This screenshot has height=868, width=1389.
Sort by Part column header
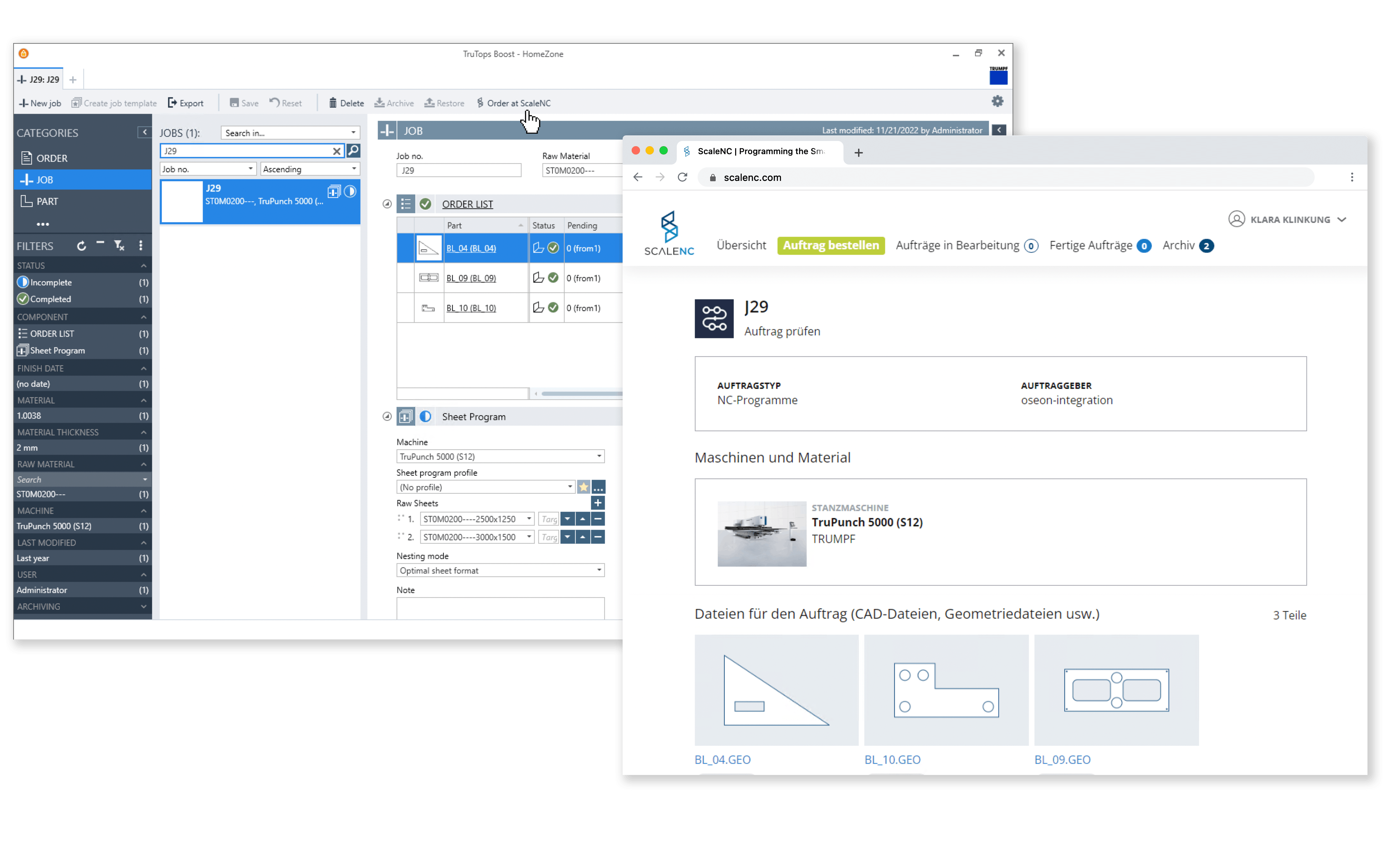(x=485, y=226)
